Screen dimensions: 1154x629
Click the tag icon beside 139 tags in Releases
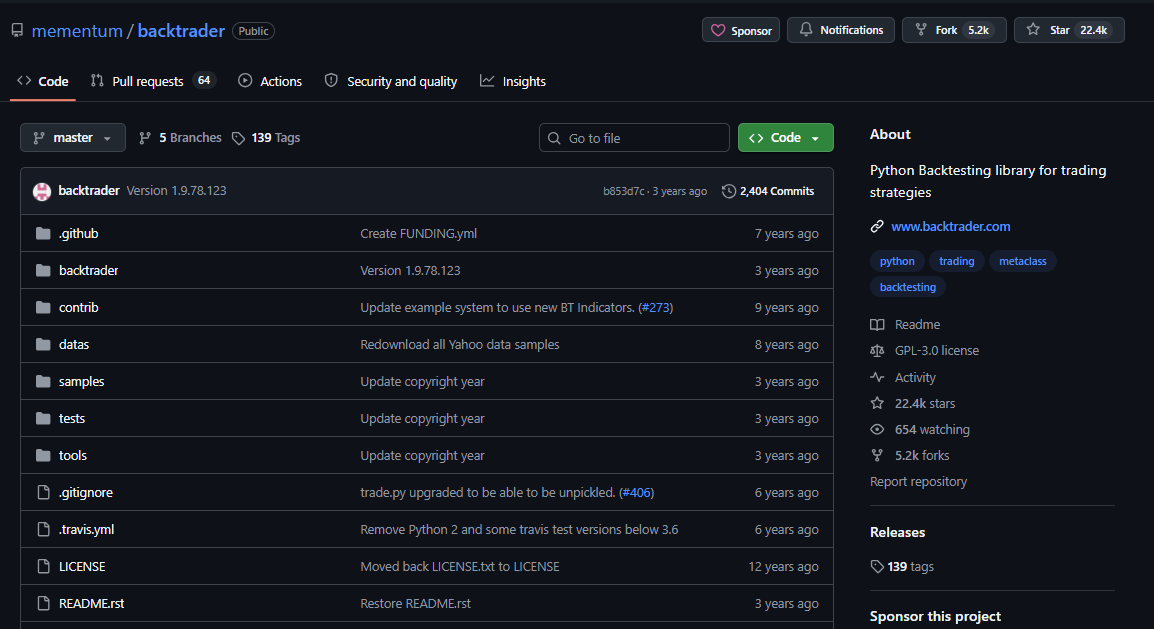click(877, 566)
